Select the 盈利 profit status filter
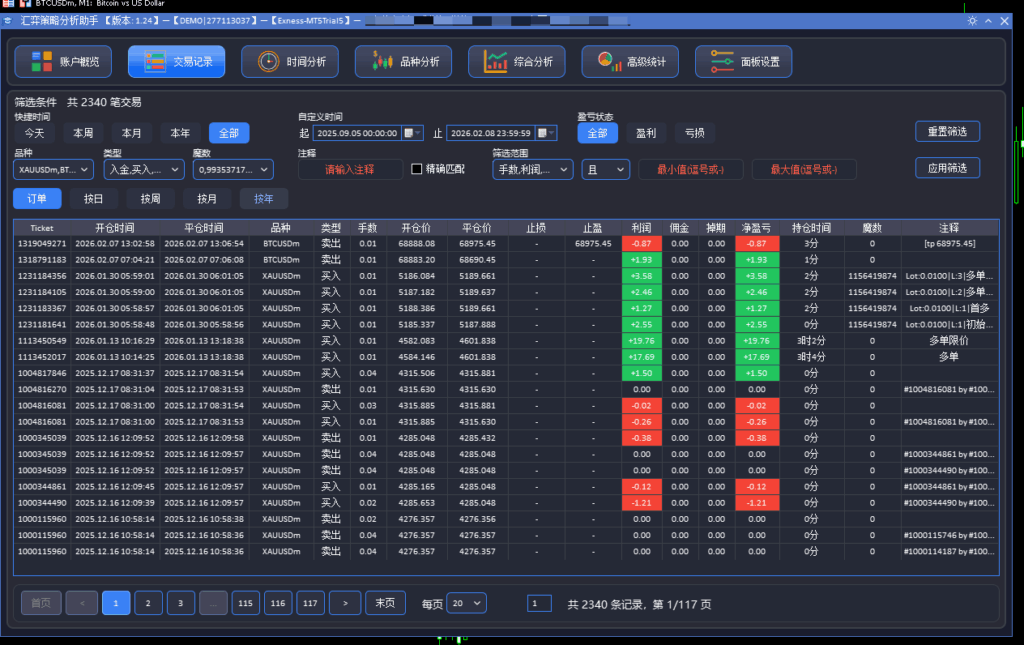 [646, 133]
